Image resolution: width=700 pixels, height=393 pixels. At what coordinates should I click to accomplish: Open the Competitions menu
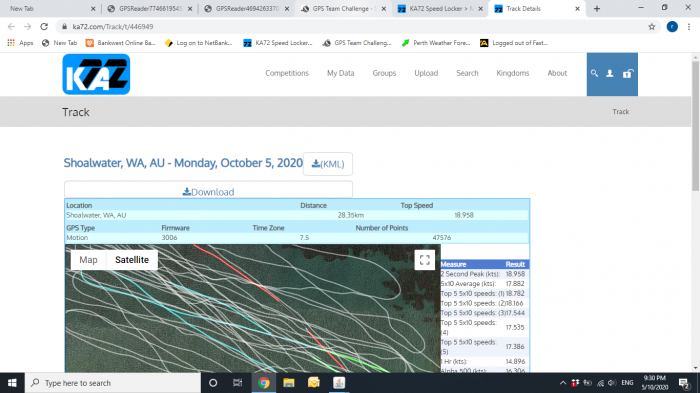click(287, 73)
